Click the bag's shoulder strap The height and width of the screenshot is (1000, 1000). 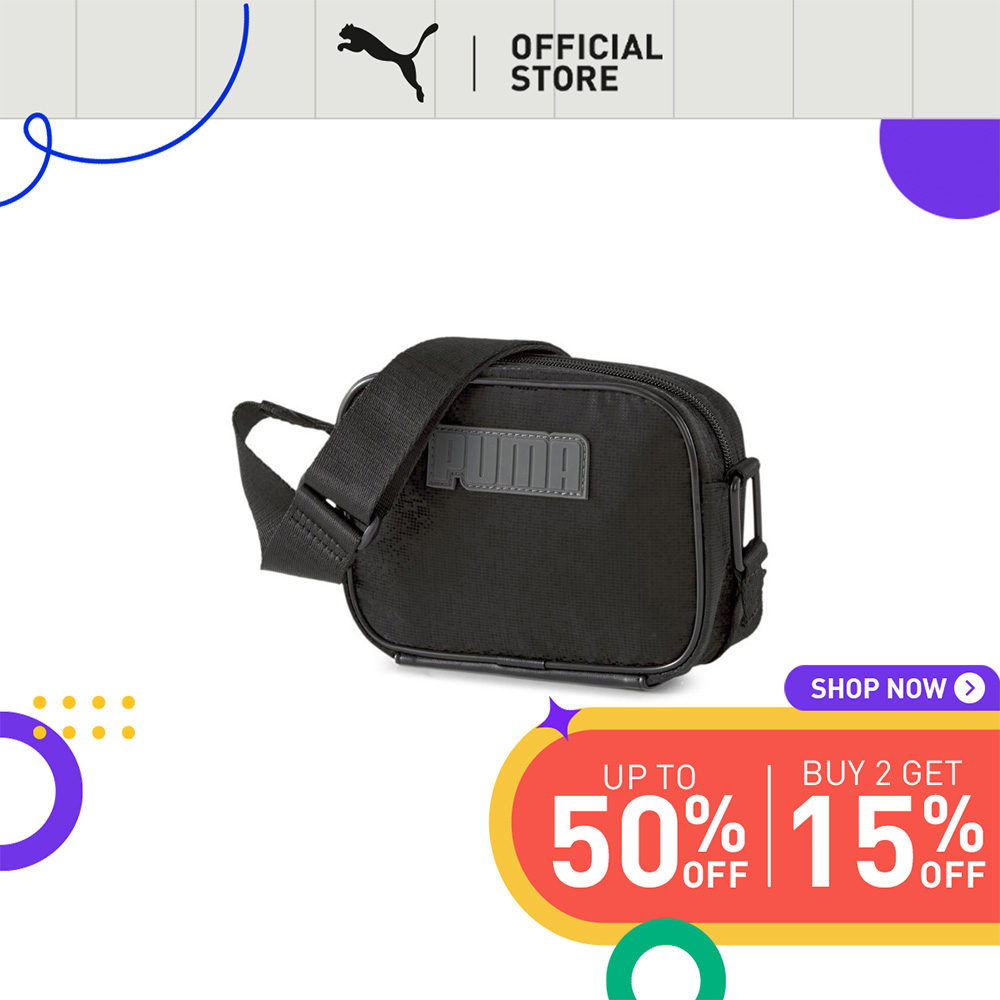(x=357, y=448)
